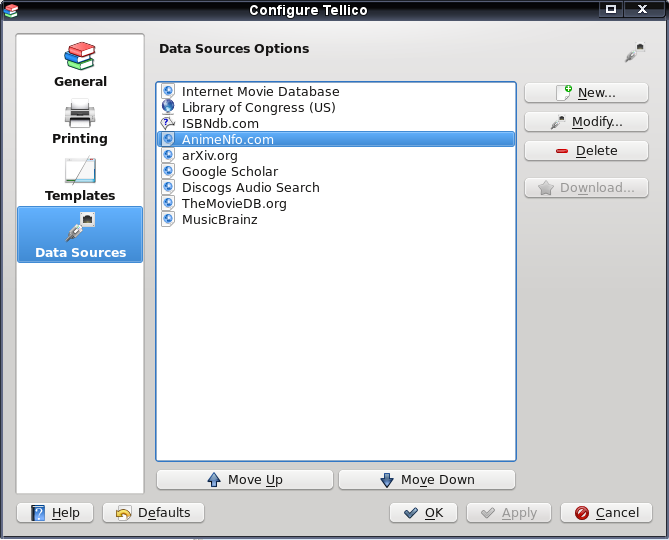Click the Library of Congress globe icon
The image size is (669, 540).
tap(168, 107)
